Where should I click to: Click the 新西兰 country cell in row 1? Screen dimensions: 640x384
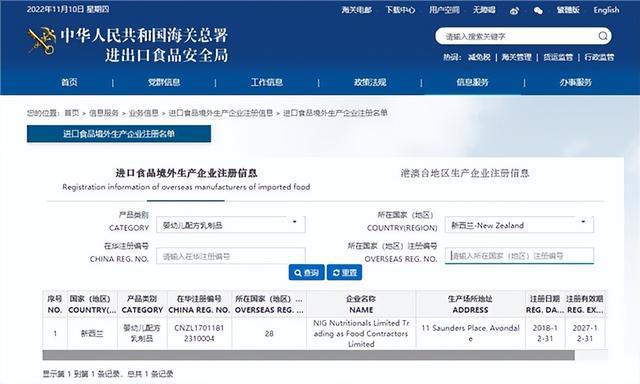point(92,333)
